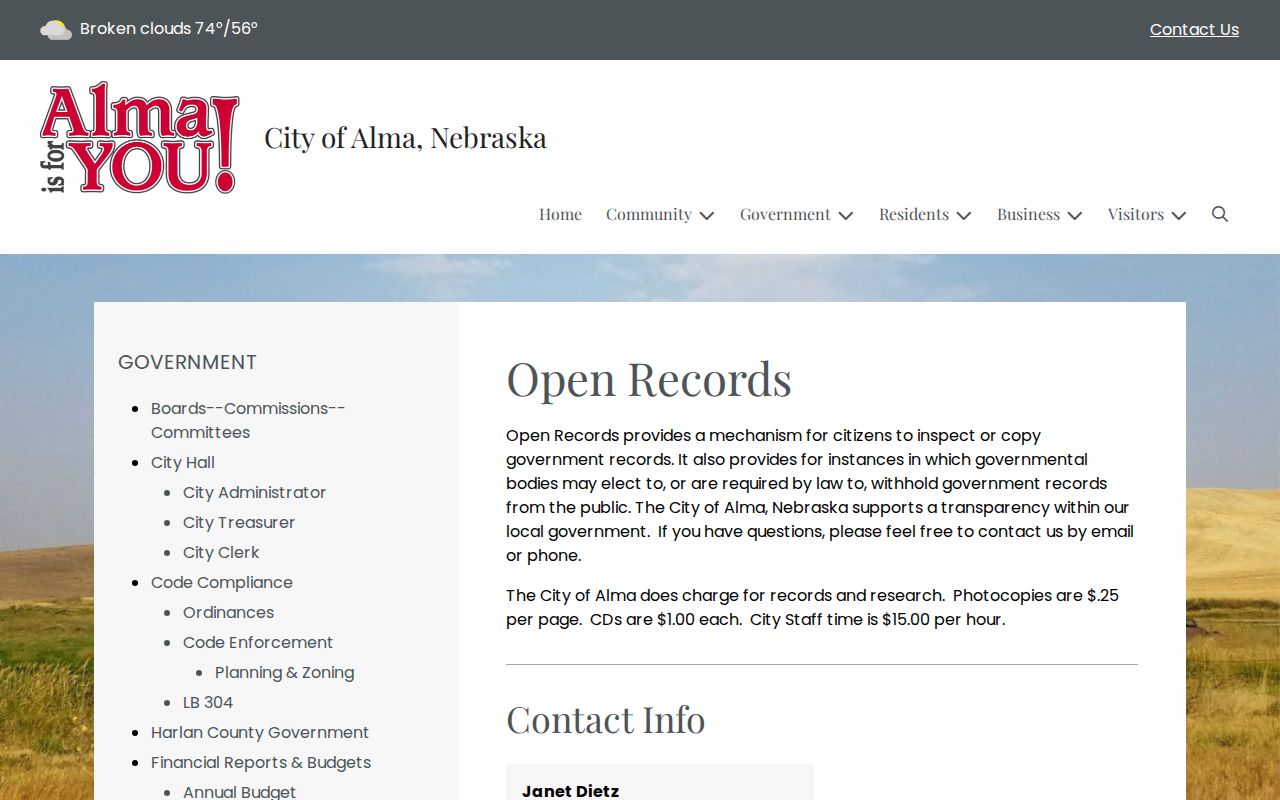Expand the Community menu chevron
This screenshot has height=800, width=1280.
click(707, 215)
